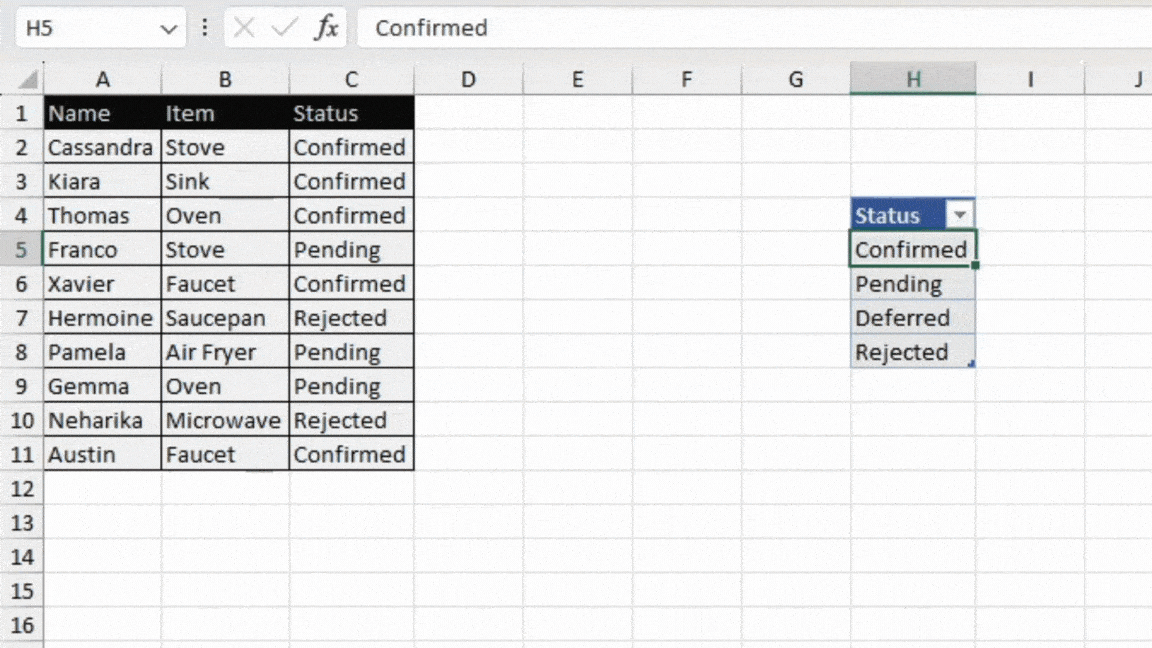This screenshot has width=1152, height=648.
Task: Select the cell containing Cassandra
Action: (x=100, y=147)
